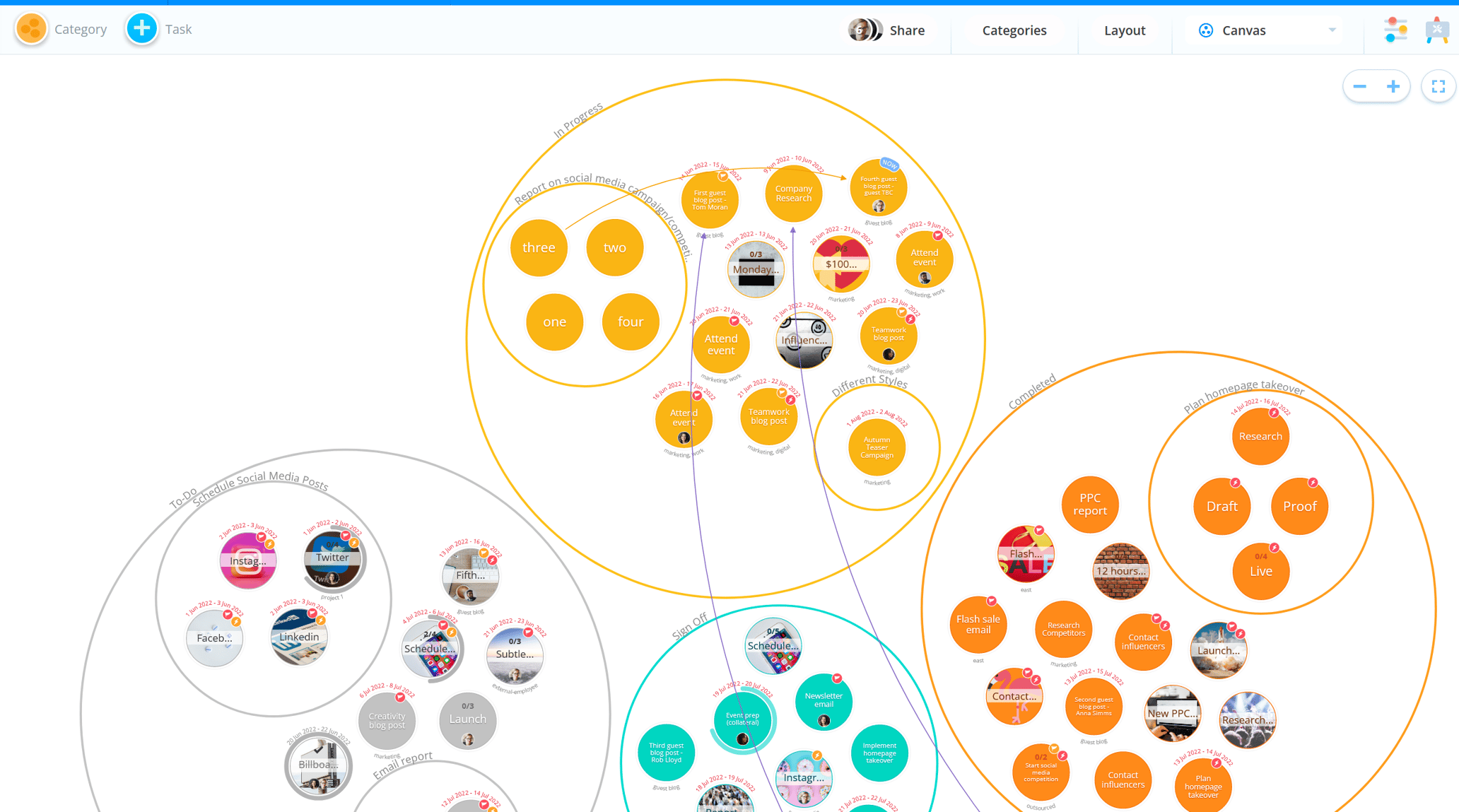Image resolution: width=1459 pixels, height=812 pixels.
Task: Expand the Canvas view dropdown arrow
Action: [1332, 30]
